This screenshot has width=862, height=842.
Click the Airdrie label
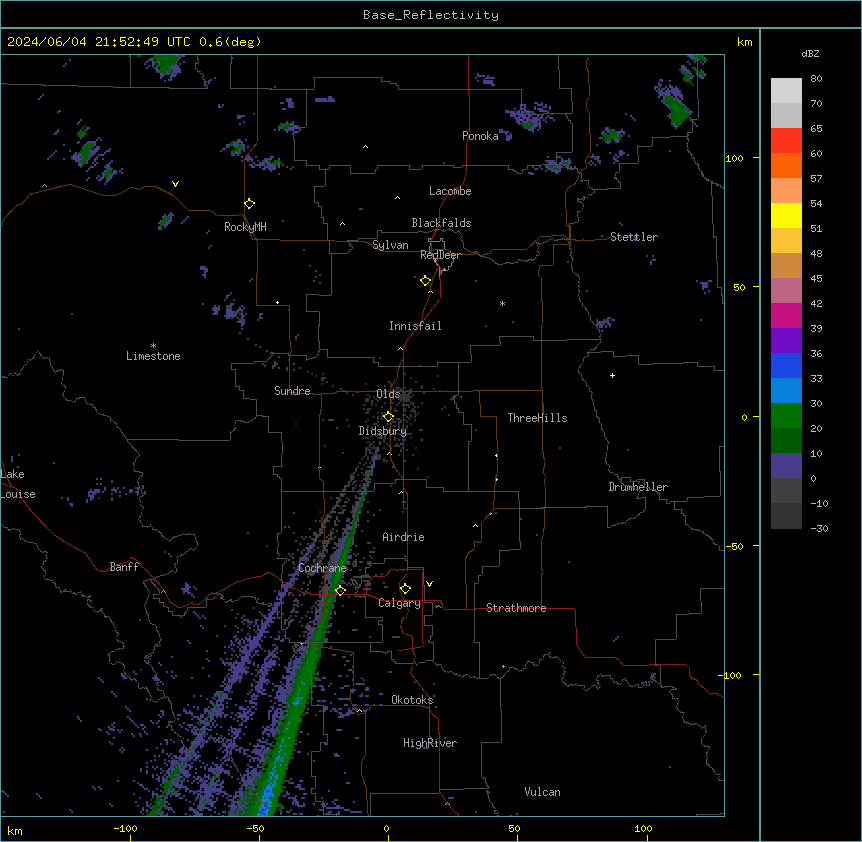point(403,537)
